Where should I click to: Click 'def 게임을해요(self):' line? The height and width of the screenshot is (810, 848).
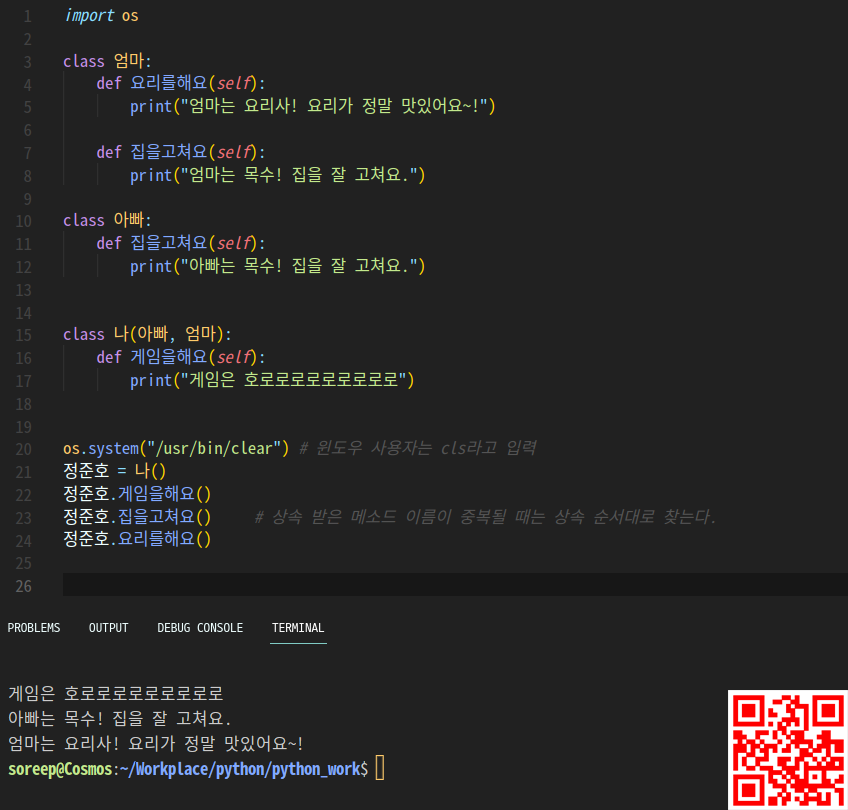[x=181, y=357]
